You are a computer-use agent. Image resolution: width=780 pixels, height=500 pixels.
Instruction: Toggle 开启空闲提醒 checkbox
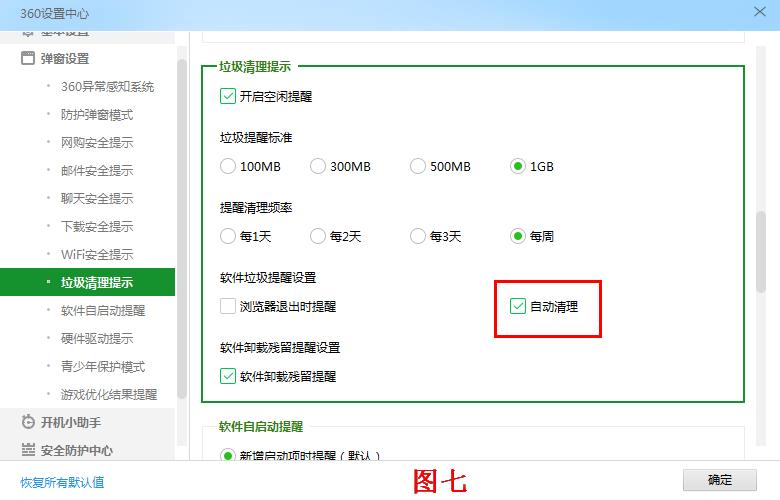click(x=227, y=96)
